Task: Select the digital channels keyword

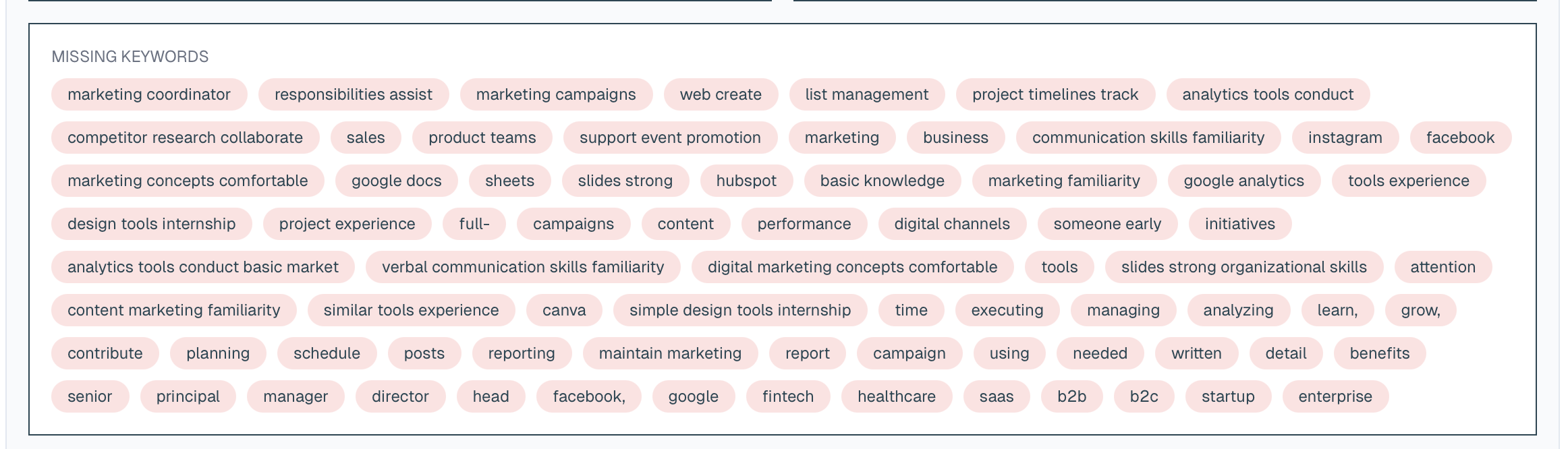Action: tap(952, 224)
